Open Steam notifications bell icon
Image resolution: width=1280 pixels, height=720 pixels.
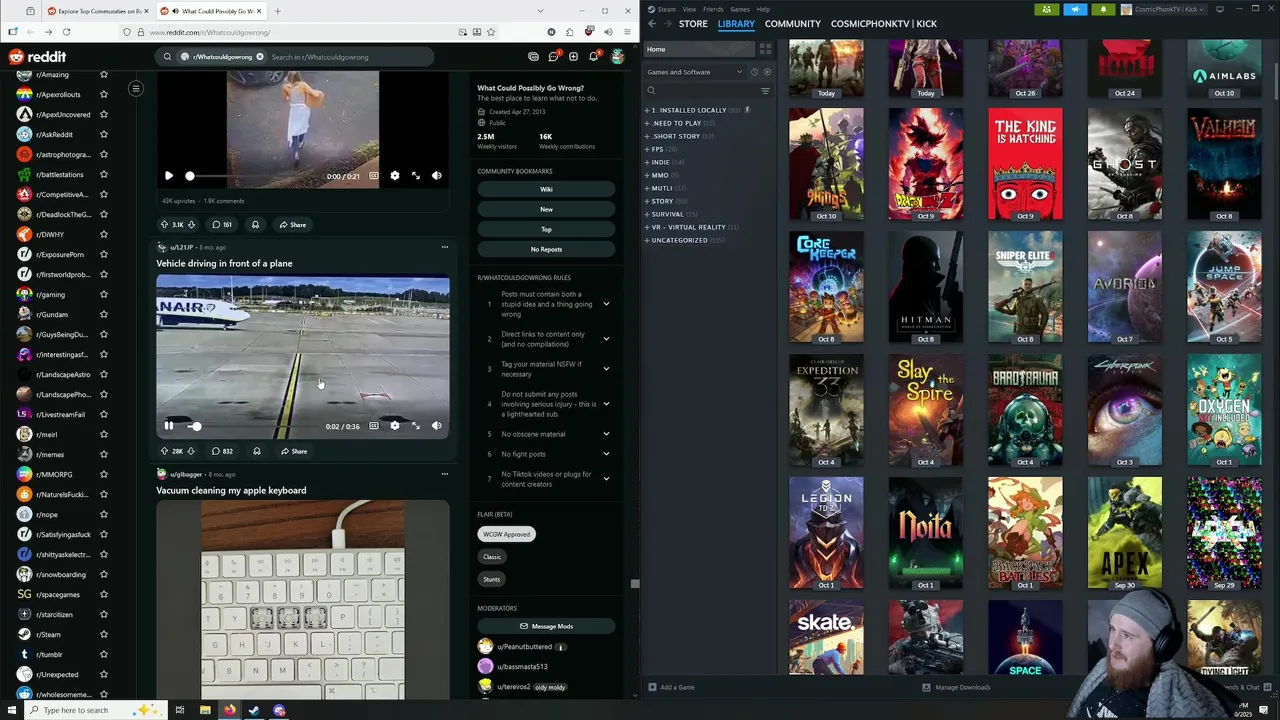[1103, 9]
